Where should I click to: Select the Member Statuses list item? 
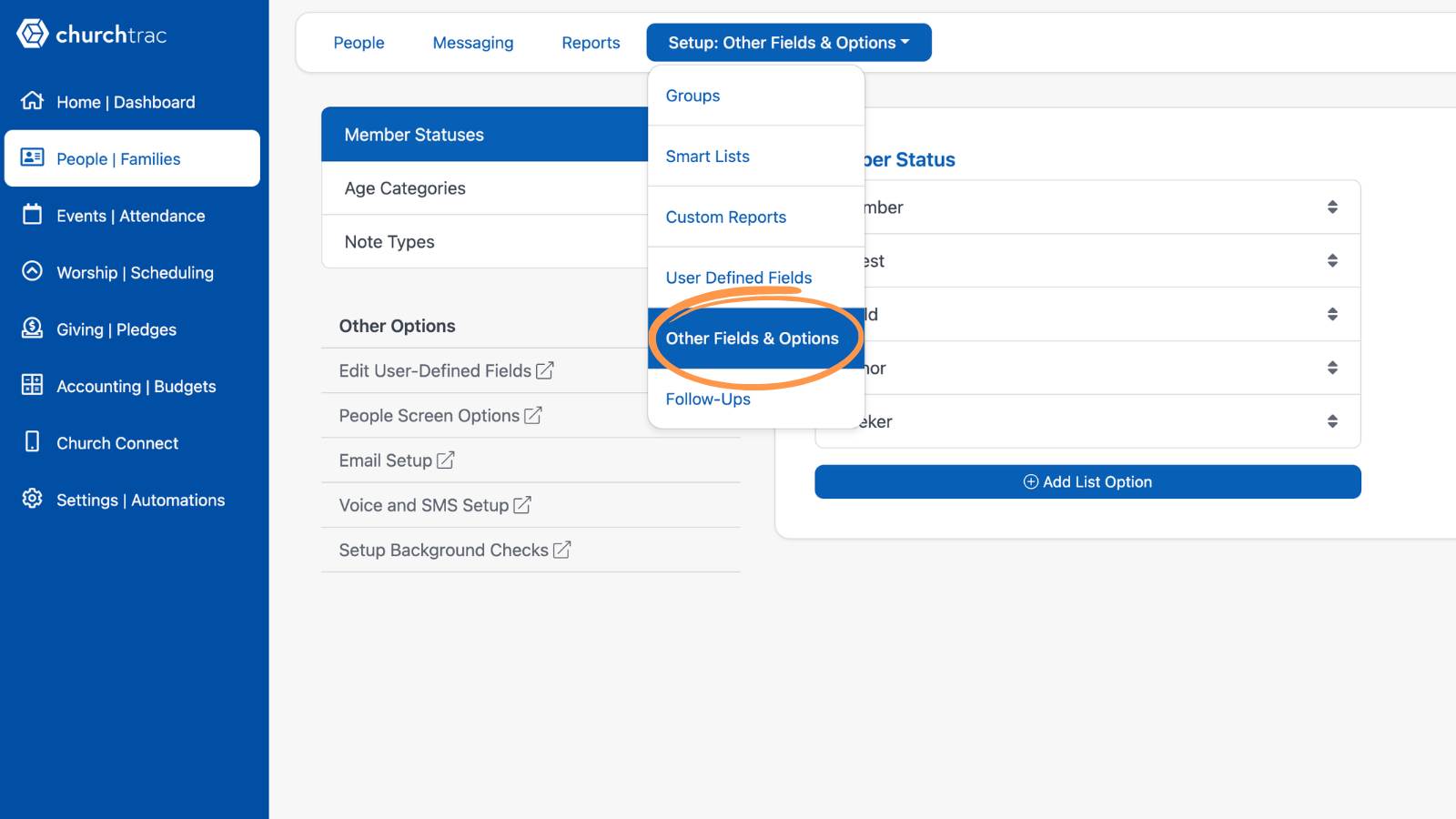[485, 135]
